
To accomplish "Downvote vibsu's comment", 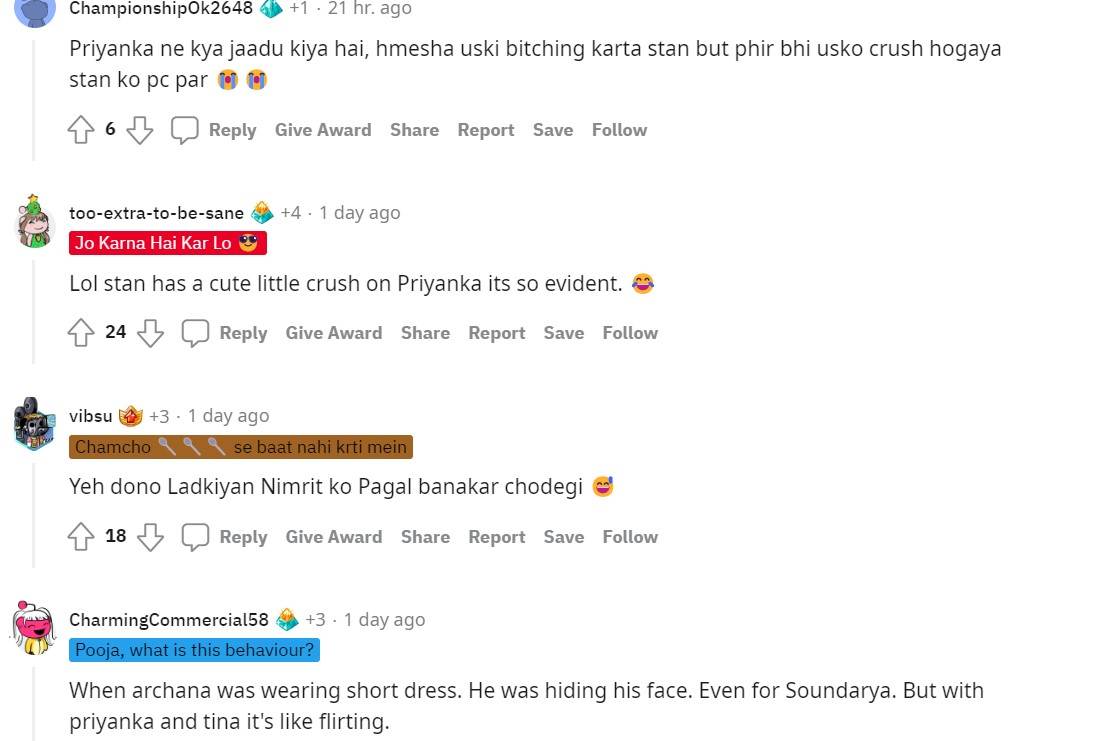I will pyautogui.click(x=150, y=537).
